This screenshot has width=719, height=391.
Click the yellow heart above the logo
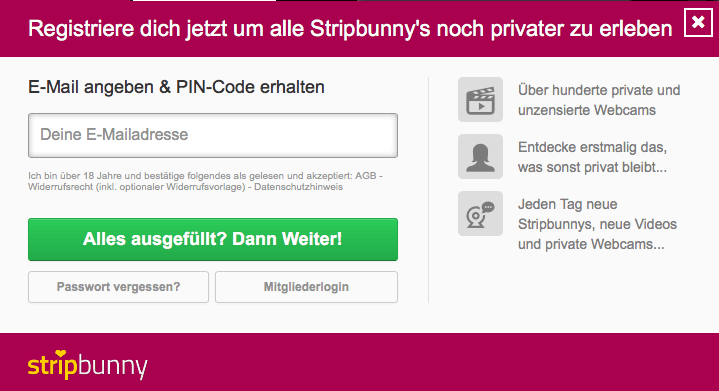point(61,354)
